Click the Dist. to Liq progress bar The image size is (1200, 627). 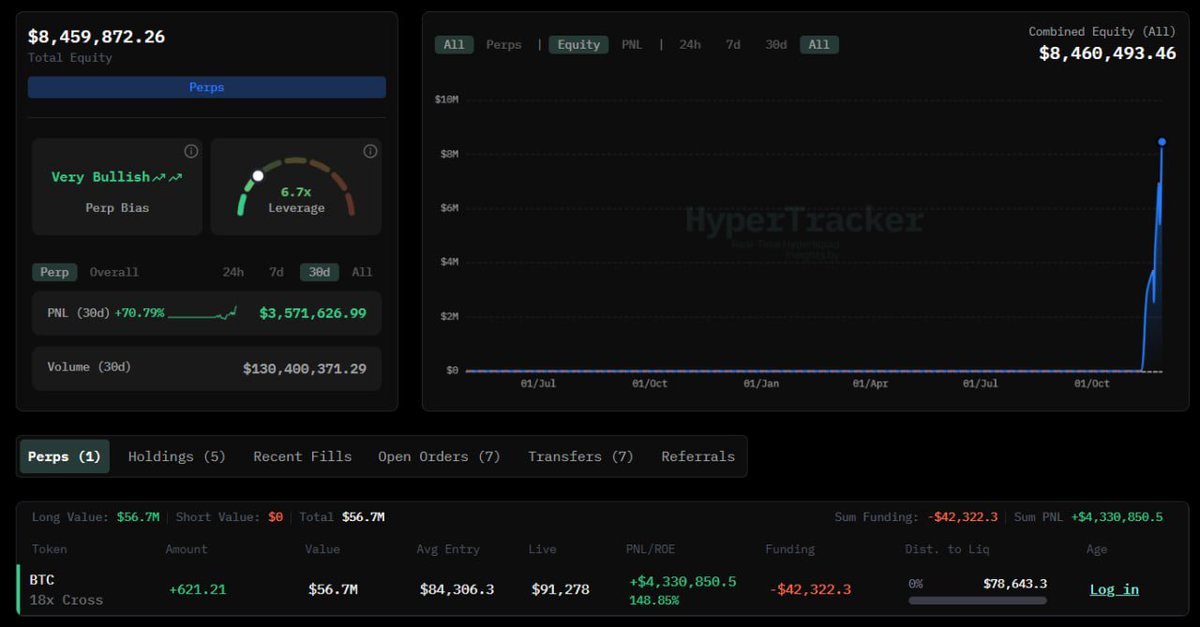pyautogui.click(x=978, y=601)
